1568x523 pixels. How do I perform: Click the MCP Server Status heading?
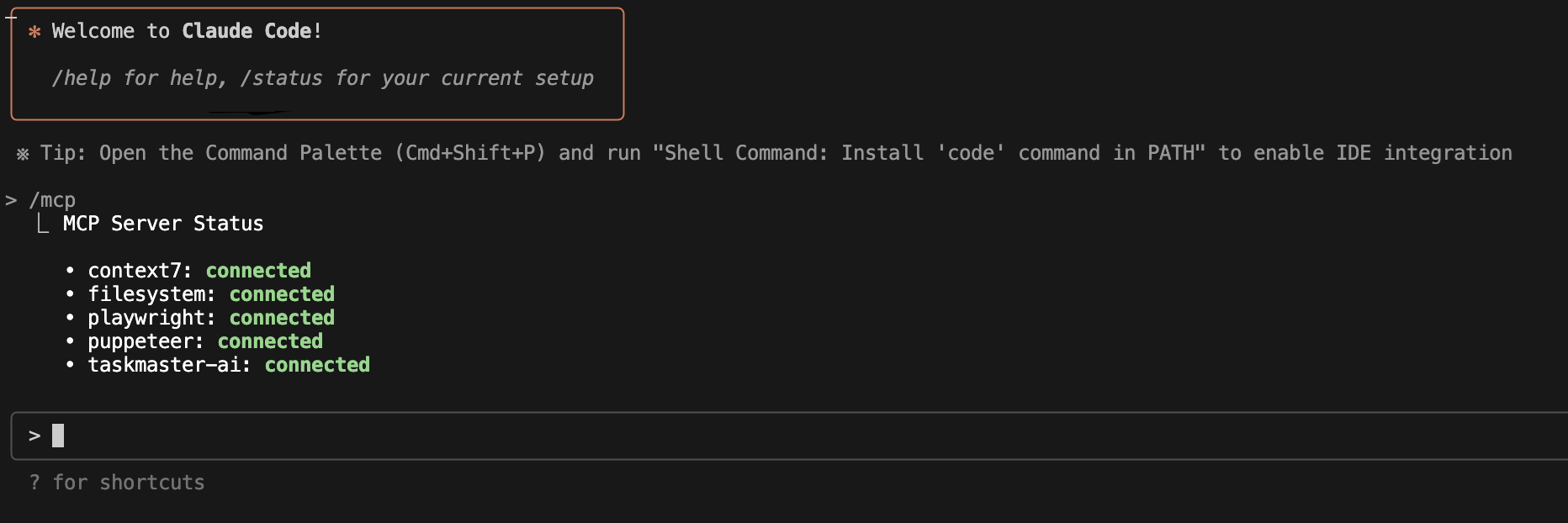point(163,224)
